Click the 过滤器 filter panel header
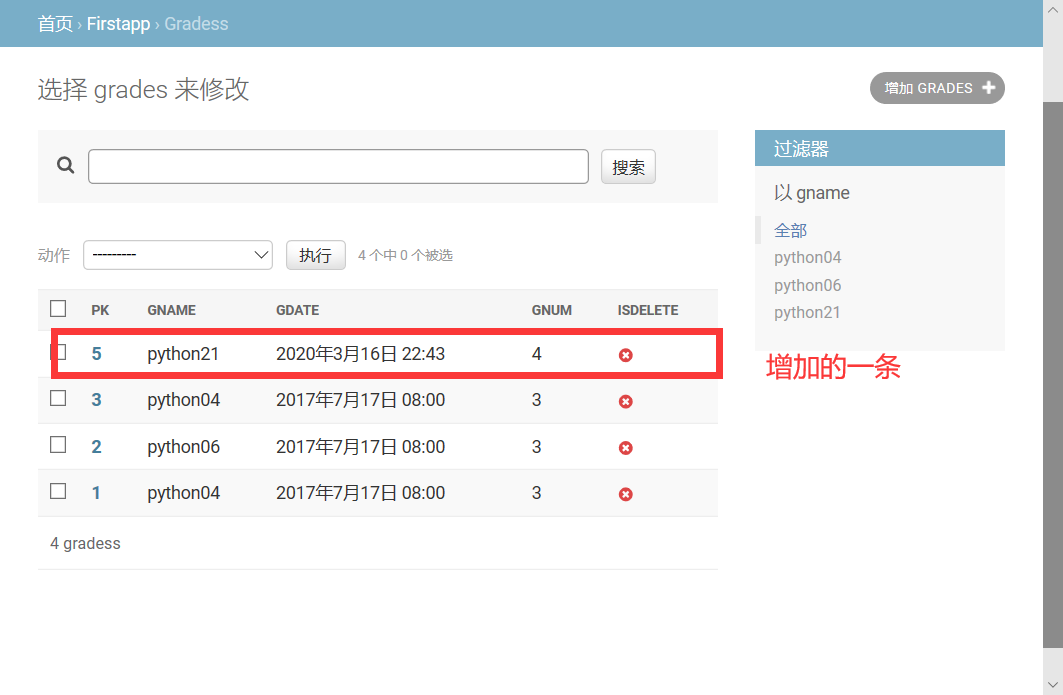This screenshot has height=695, width=1063. pyautogui.click(x=880, y=148)
